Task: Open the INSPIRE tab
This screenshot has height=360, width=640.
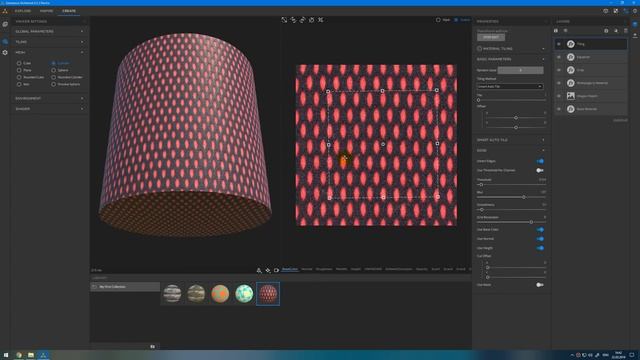Action: (46, 11)
